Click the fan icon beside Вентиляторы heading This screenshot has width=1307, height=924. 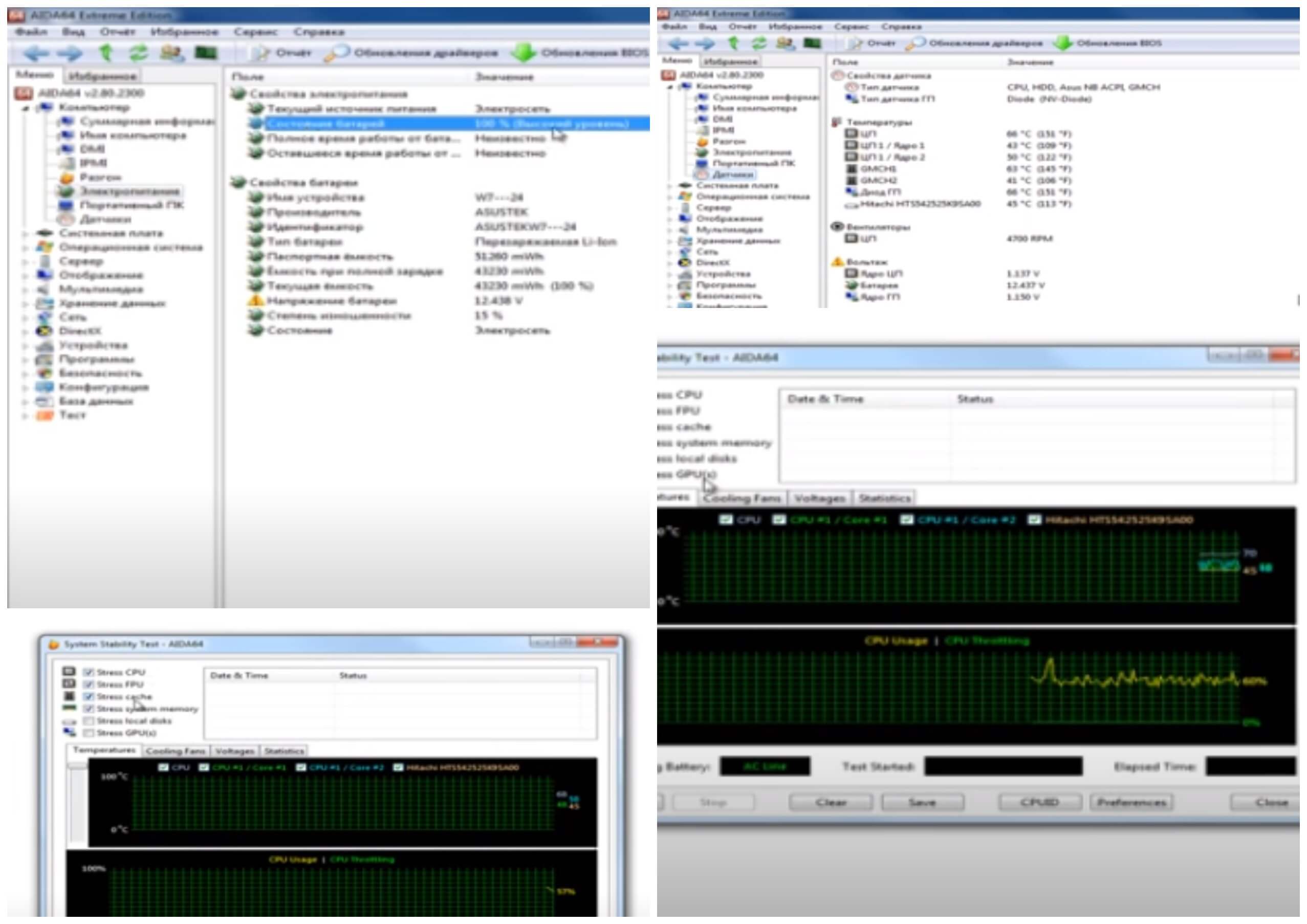[x=837, y=227]
